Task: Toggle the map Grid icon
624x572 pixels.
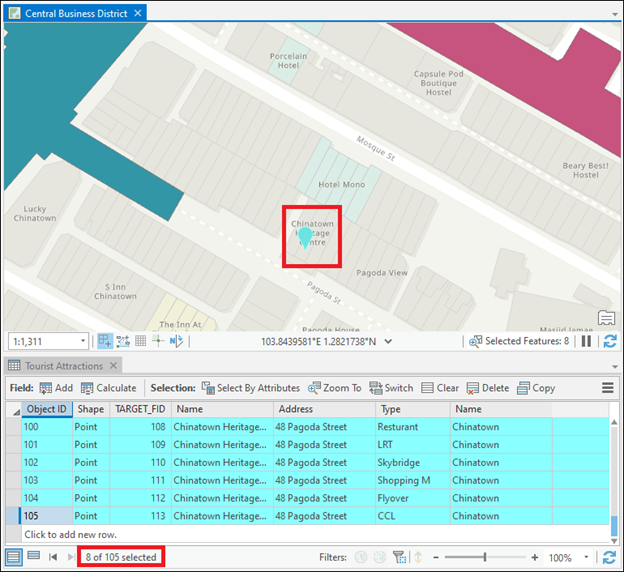Action: (x=140, y=341)
